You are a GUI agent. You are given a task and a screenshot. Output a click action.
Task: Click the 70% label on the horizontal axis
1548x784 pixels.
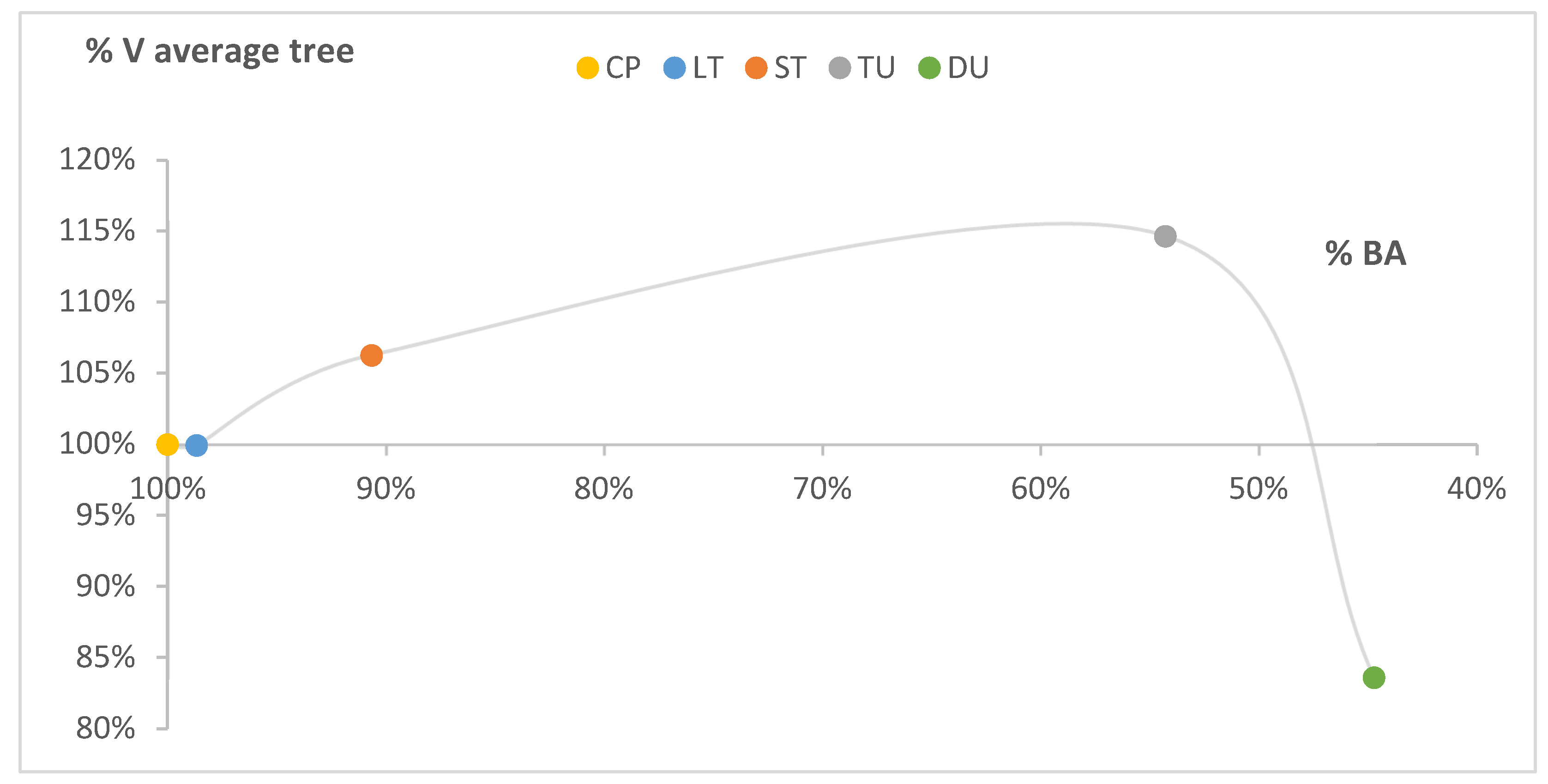[x=822, y=489]
